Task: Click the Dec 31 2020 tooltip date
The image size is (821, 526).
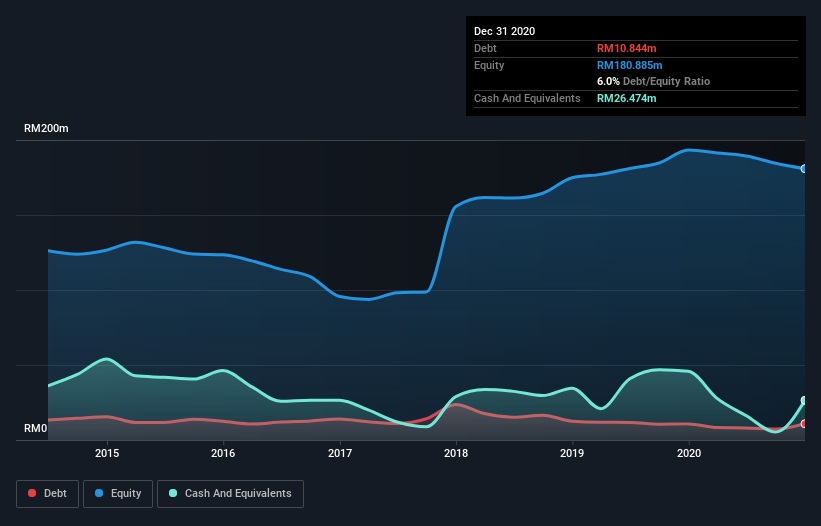Action: [504, 31]
